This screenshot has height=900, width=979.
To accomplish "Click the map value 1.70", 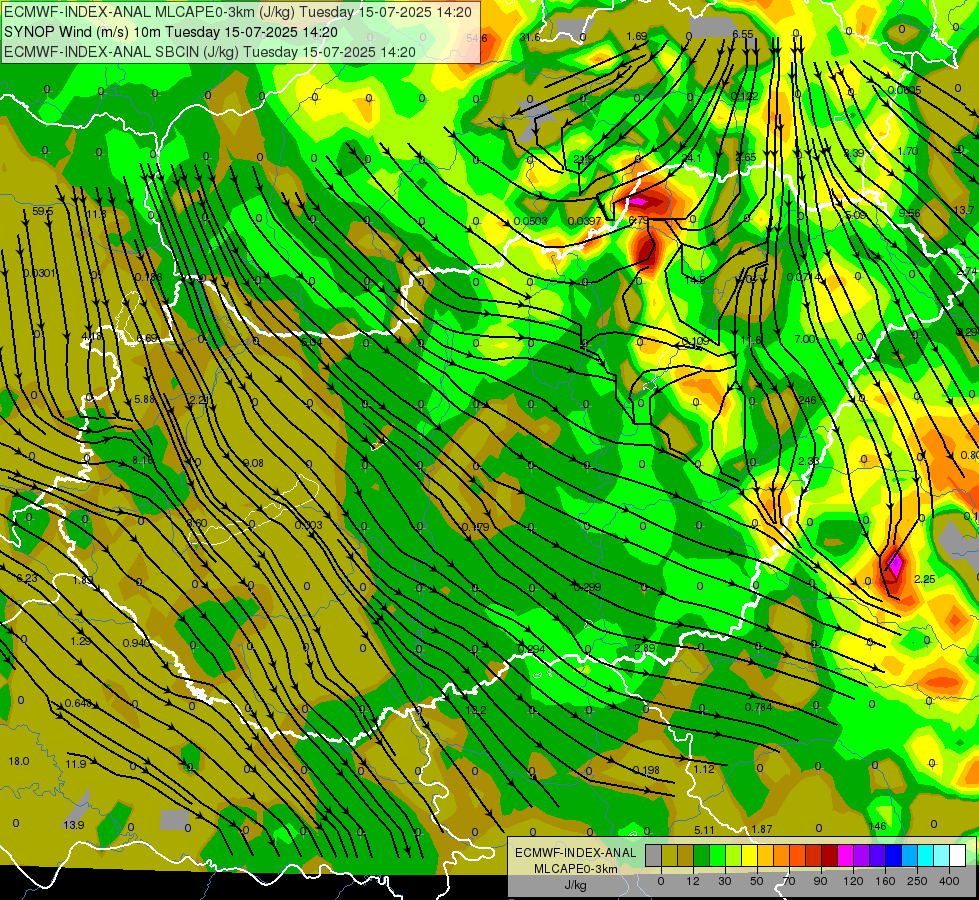I will pos(908,151).
